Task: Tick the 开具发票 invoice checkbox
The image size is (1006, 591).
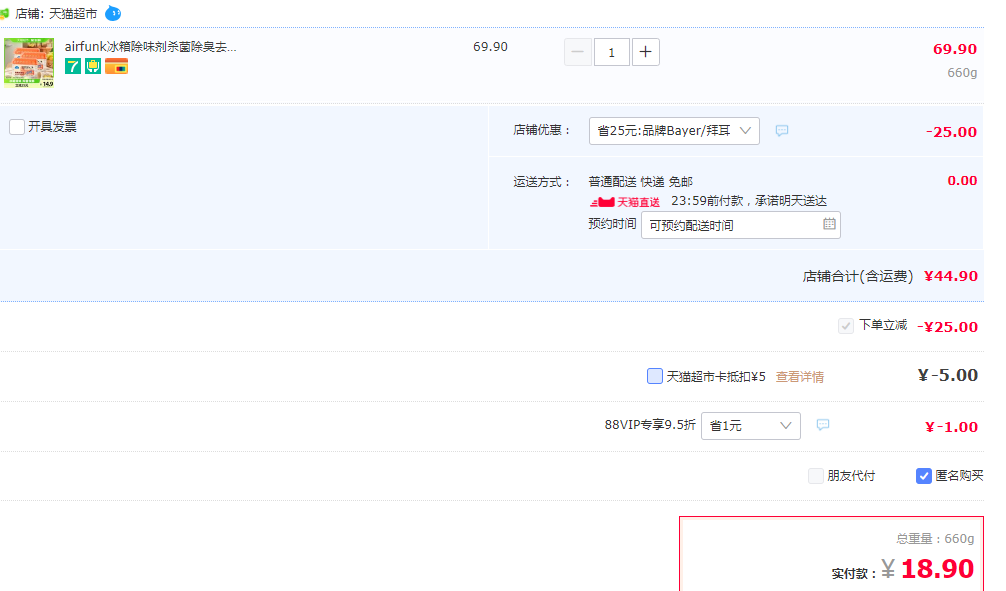Action: [x=17, y=126]
